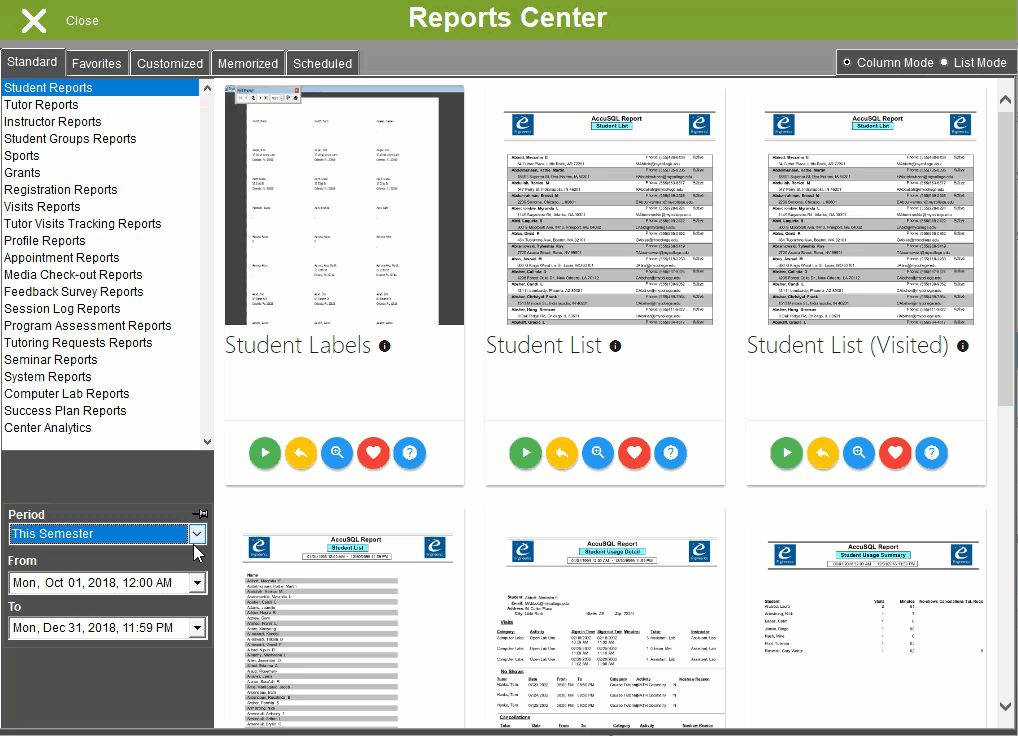This screenshot has height=736, width=1018.
Task: Preview Student Labels with blue magnifier icon
Action: point(338,452)
